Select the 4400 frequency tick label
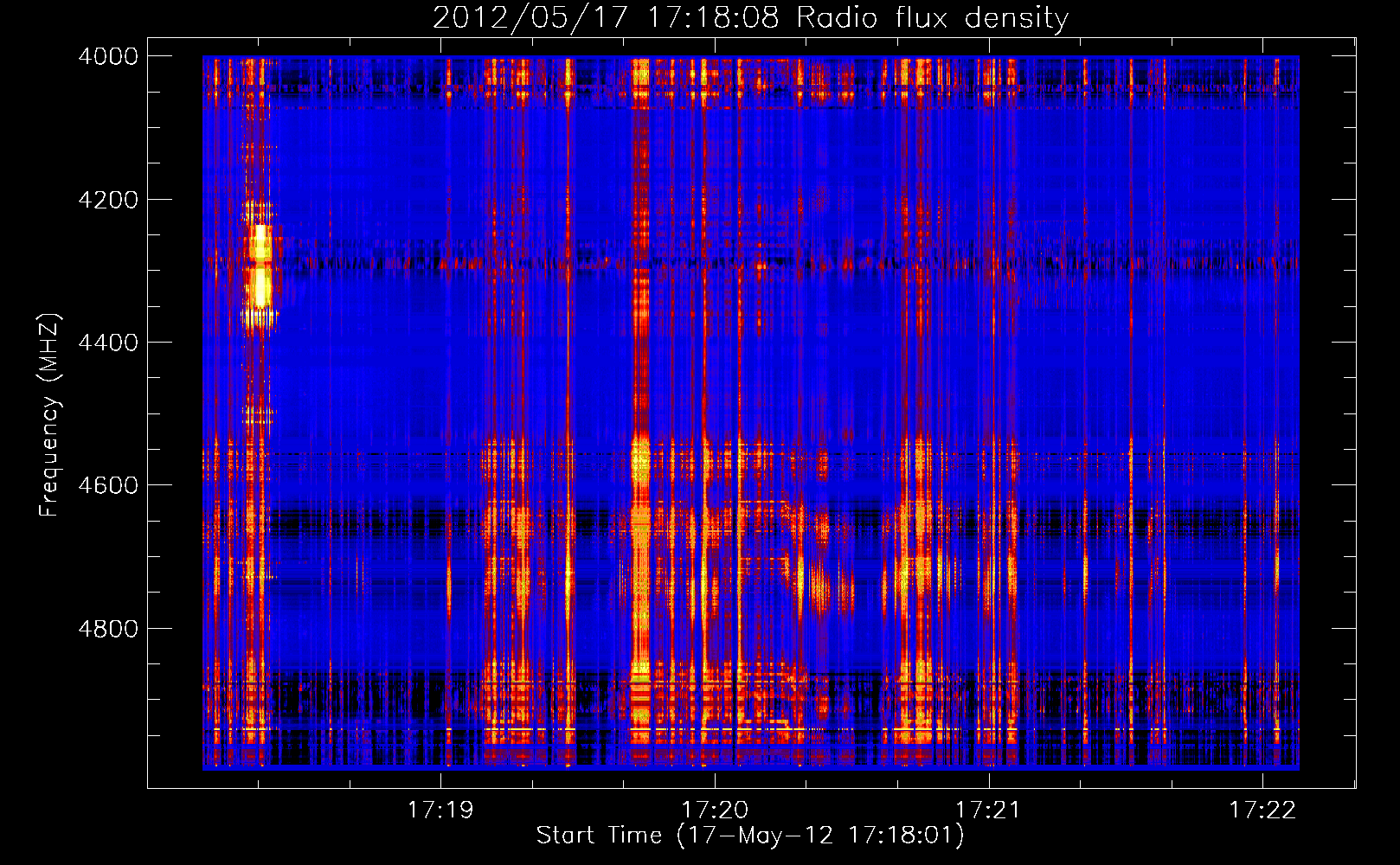 pyautogui.click(x=108, y=343)
